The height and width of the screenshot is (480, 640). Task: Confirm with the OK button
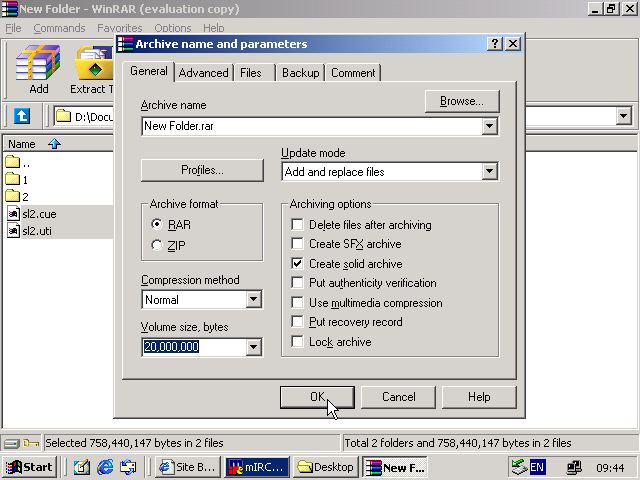click(317, 397)
